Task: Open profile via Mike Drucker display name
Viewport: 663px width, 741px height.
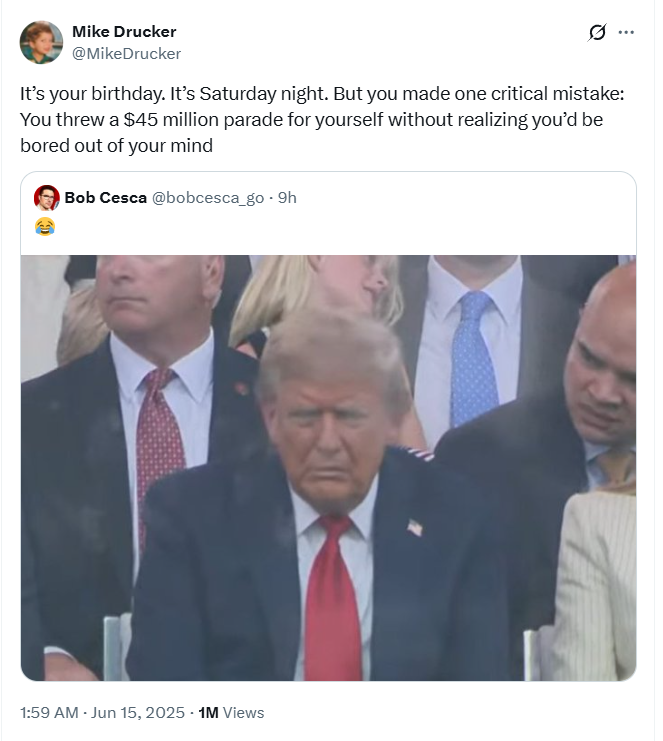Action: click(124, 32)
